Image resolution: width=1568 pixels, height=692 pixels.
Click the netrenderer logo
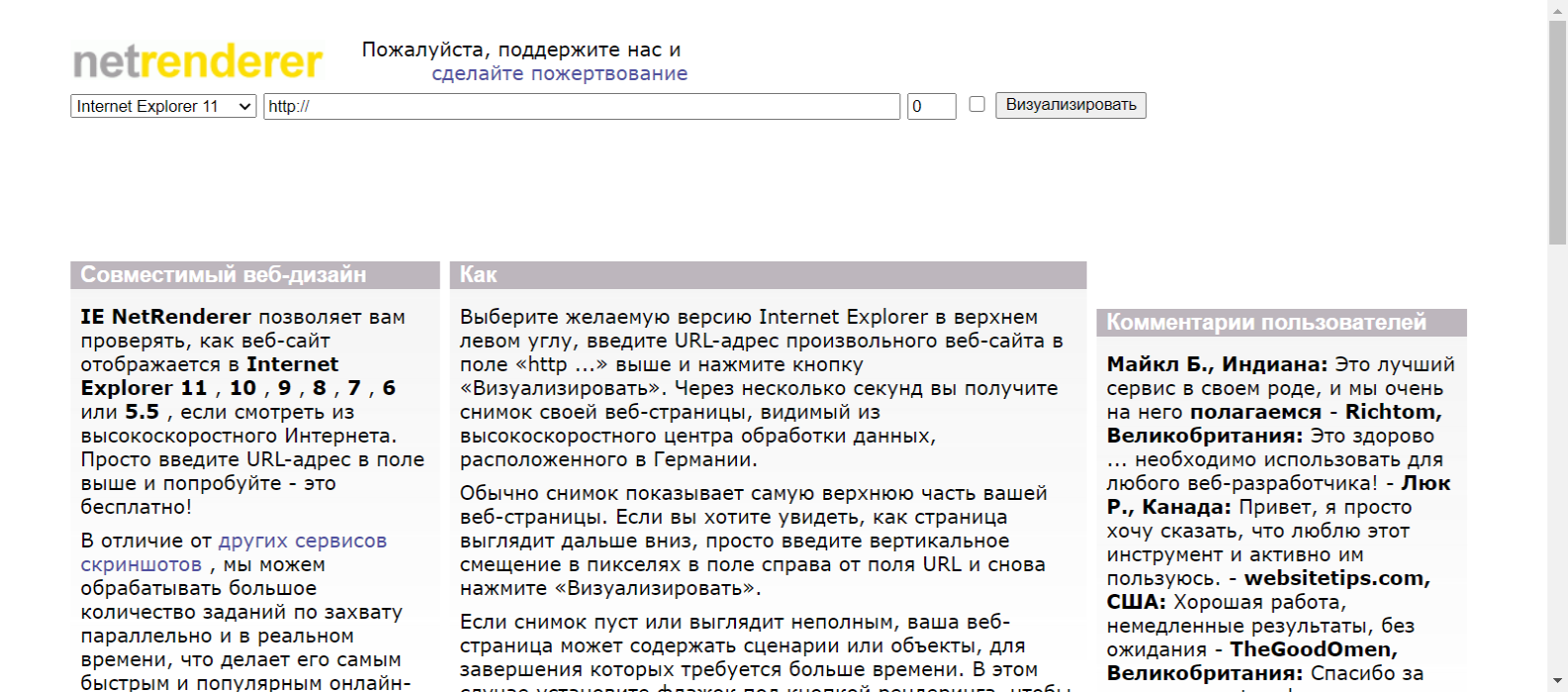point(197,61)
